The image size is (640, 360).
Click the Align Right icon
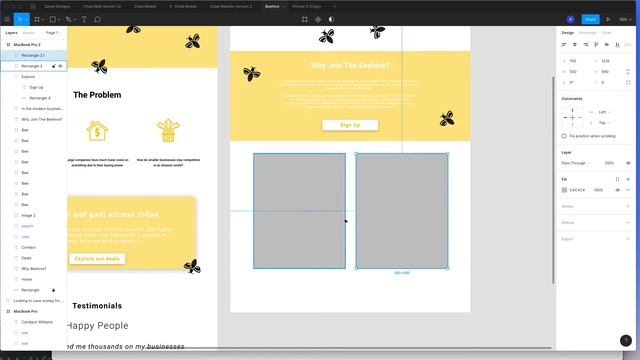(586, 44)
